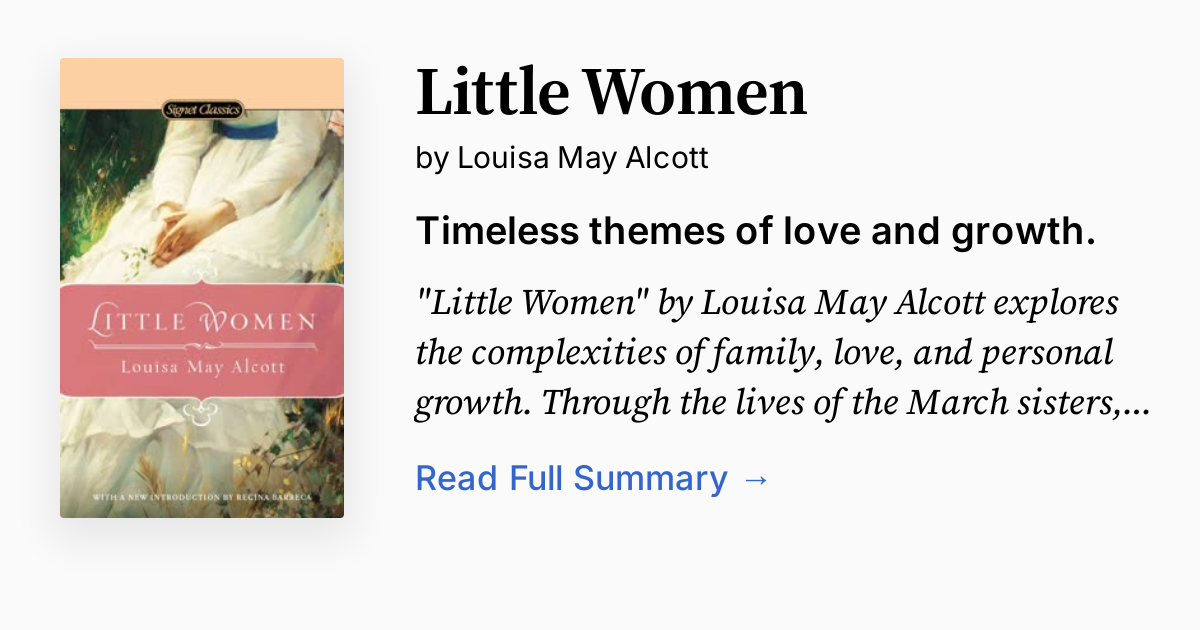Click the Little Women cover thumbnail
The height and width of the screenshot is (630, 1200).
click(x=202, y=287)
